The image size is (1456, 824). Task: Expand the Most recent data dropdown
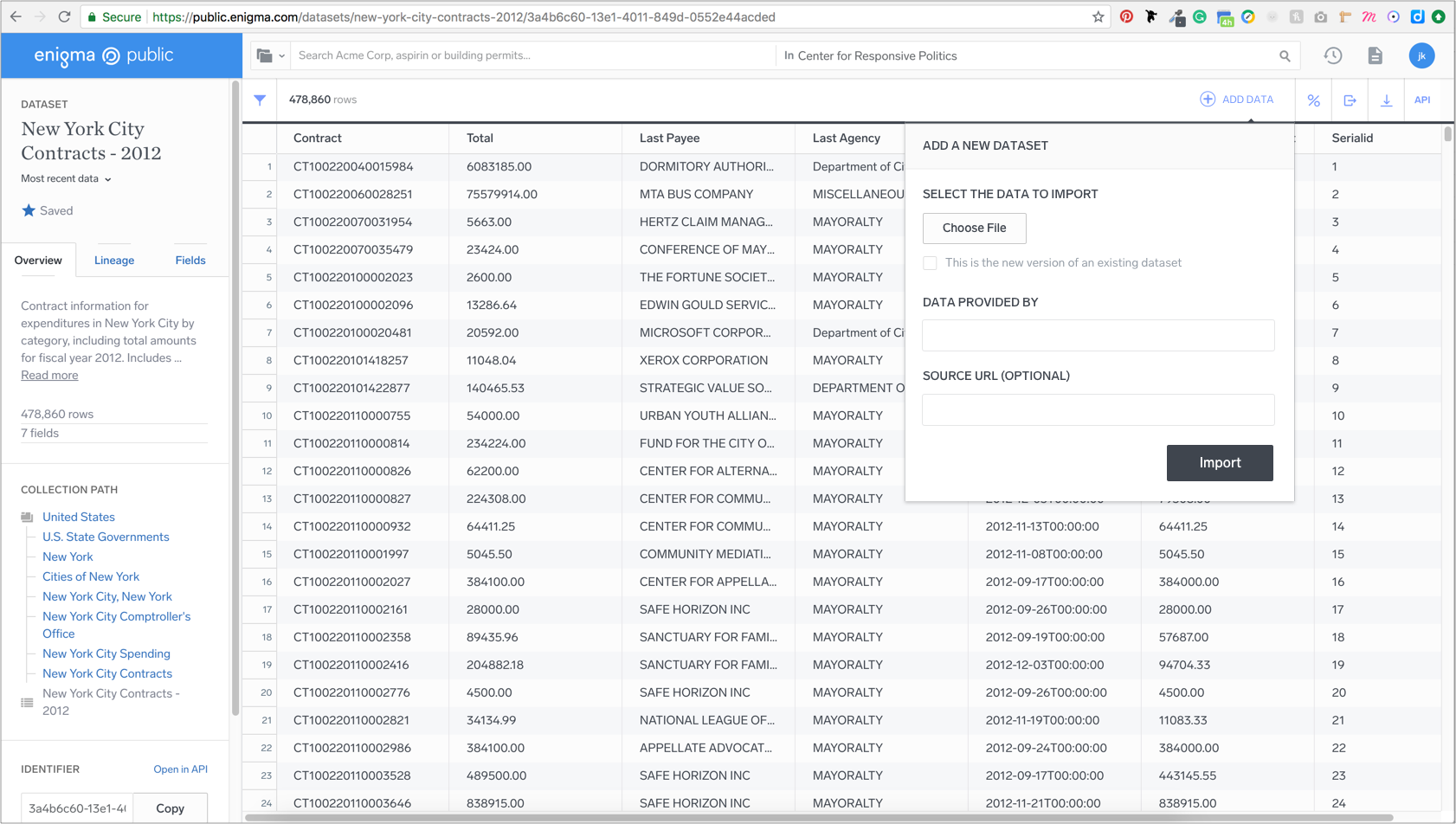click(x=66, y=178)
